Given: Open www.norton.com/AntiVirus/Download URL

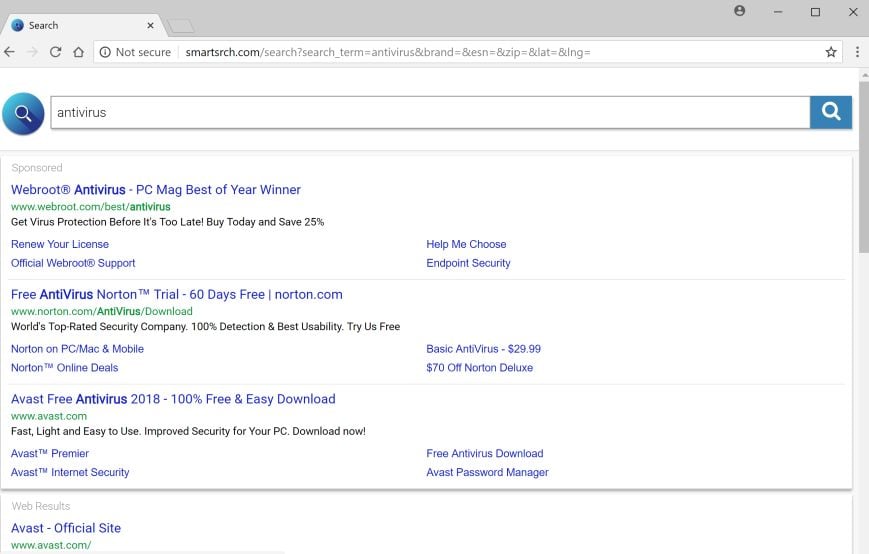Looking at the screenshot, I should 102,311.
